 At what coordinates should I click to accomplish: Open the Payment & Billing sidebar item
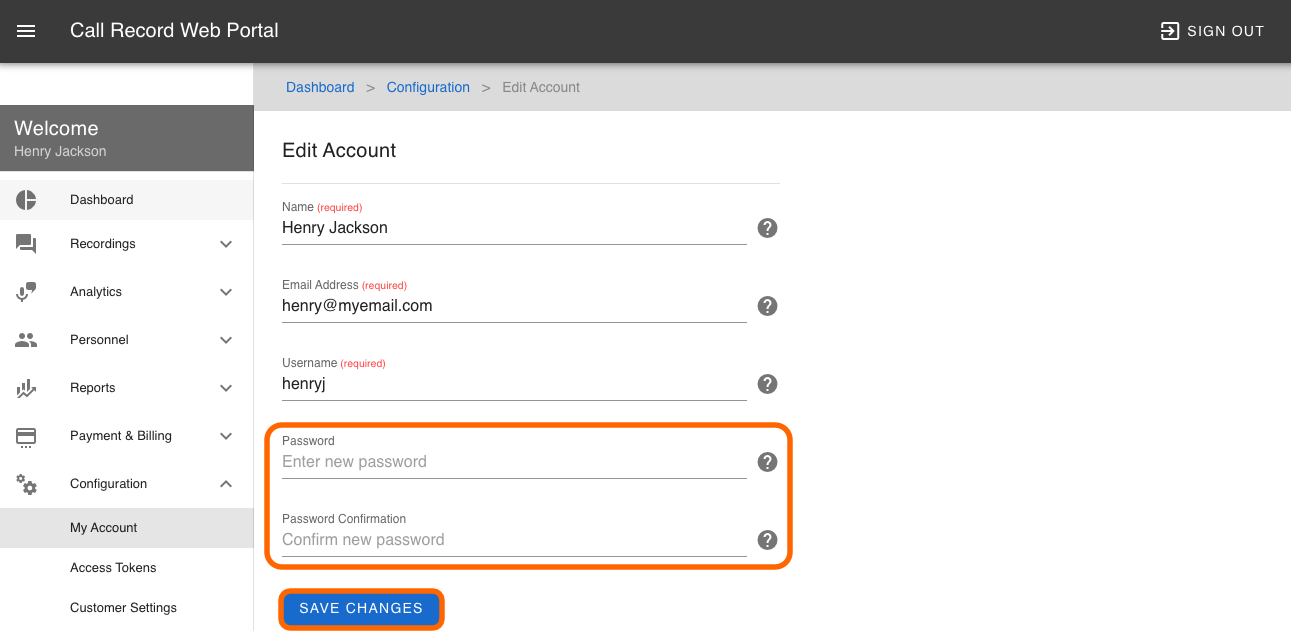[x=127, y=436]
